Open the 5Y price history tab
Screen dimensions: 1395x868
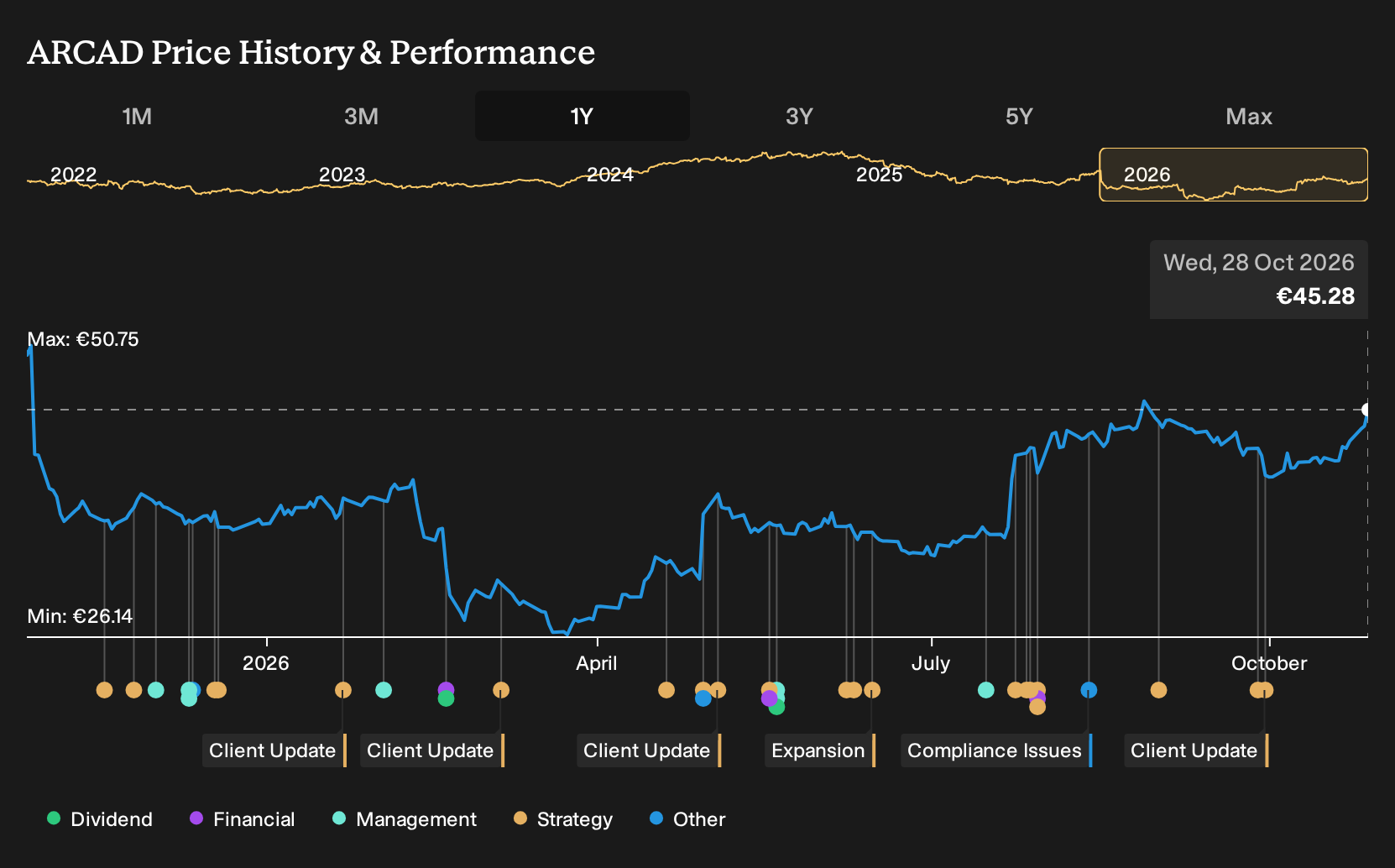pos(1018,117)
